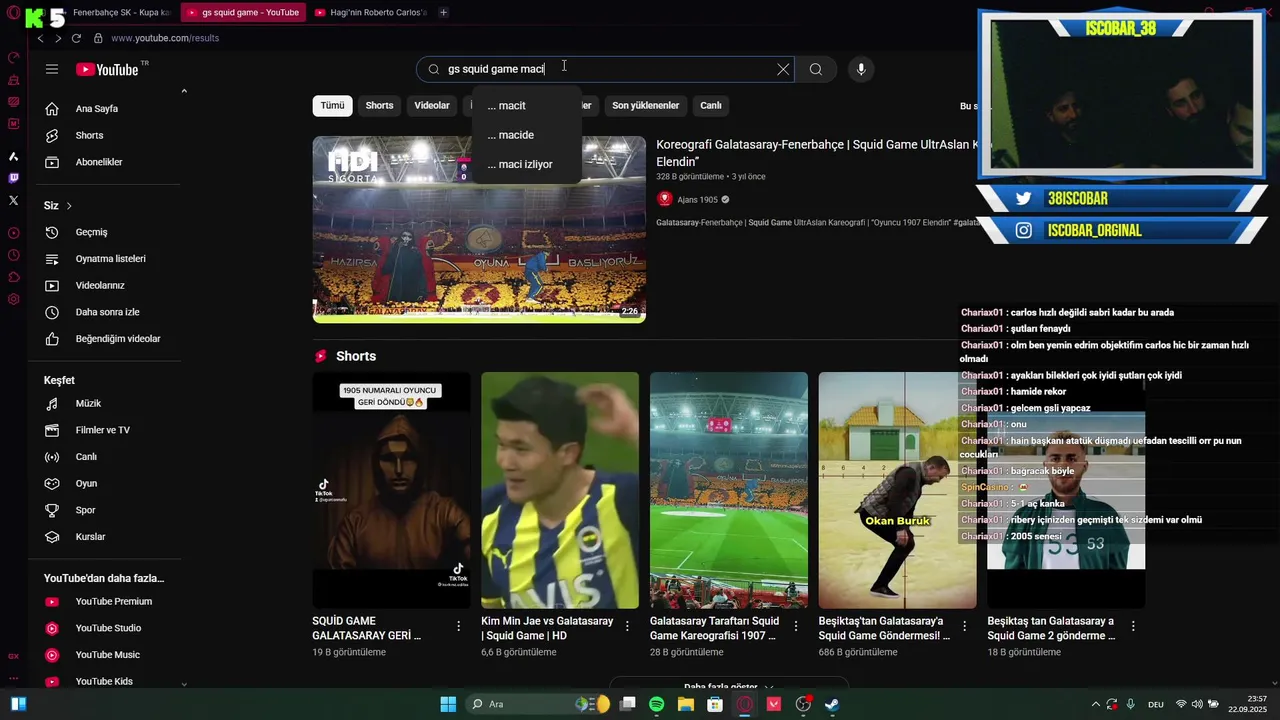Screen dimensions: 1280x720
Task: Open options for Squid Game 2 gönderme short
Action: pos(1133,626)
